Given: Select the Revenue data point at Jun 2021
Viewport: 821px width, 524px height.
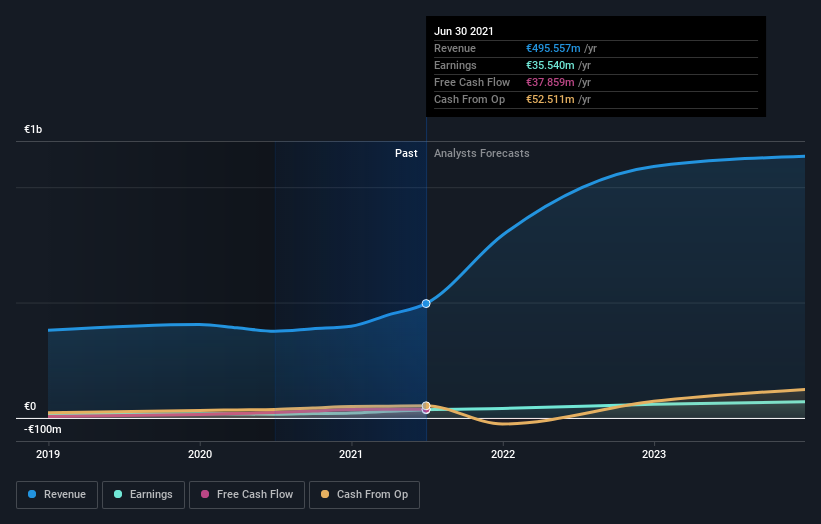Looking at the screenshot, I should (x=426, y=304).
